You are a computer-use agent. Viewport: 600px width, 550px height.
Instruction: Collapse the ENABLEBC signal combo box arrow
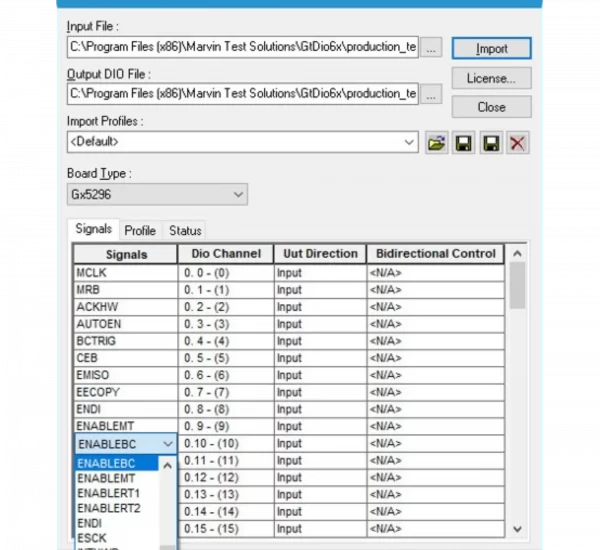tap(167, 443)
